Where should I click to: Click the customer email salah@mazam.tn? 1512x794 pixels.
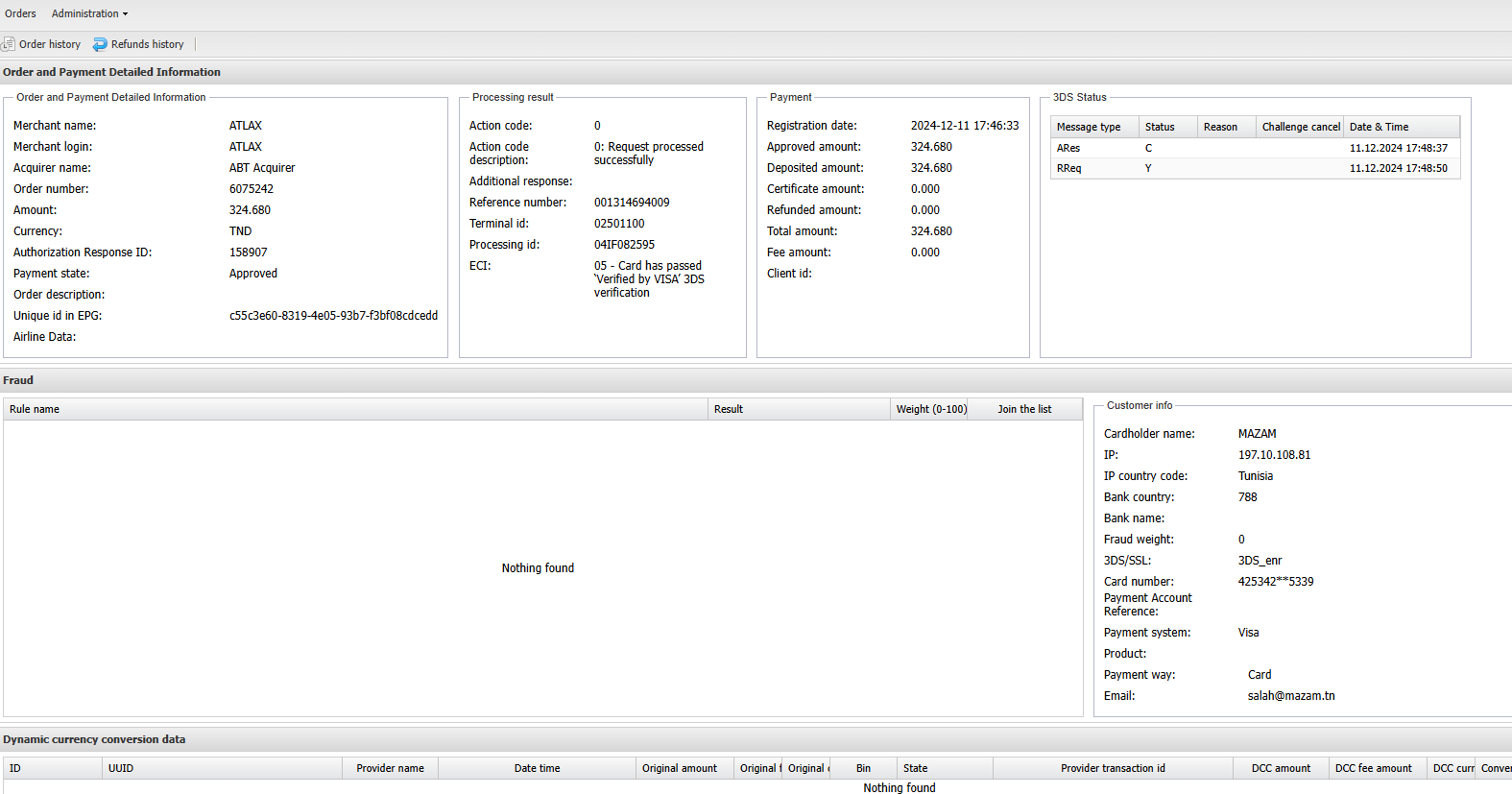pos(1290,696)
